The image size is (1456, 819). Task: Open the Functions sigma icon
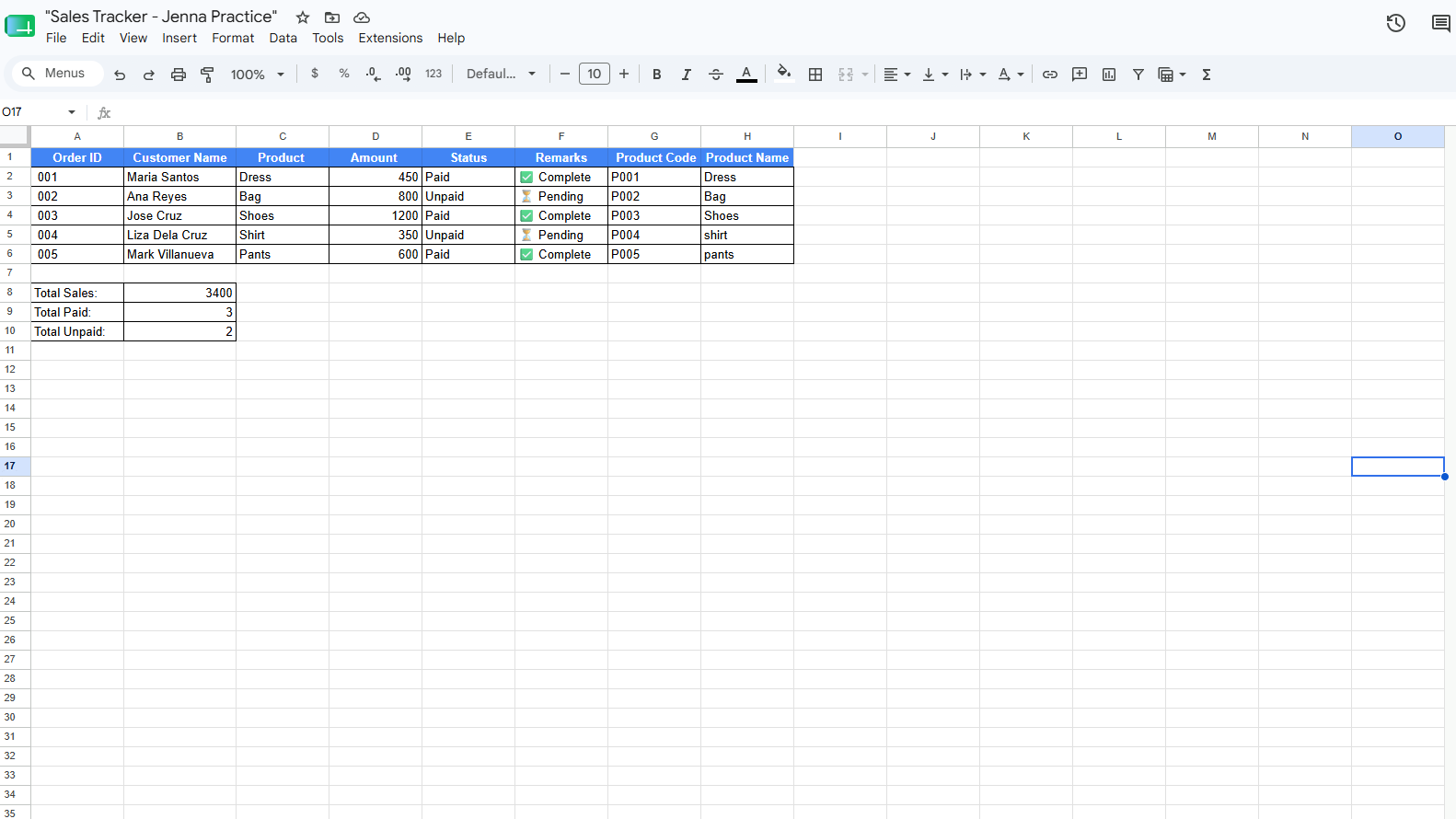pyautogui.click(x=1207, y=75)
